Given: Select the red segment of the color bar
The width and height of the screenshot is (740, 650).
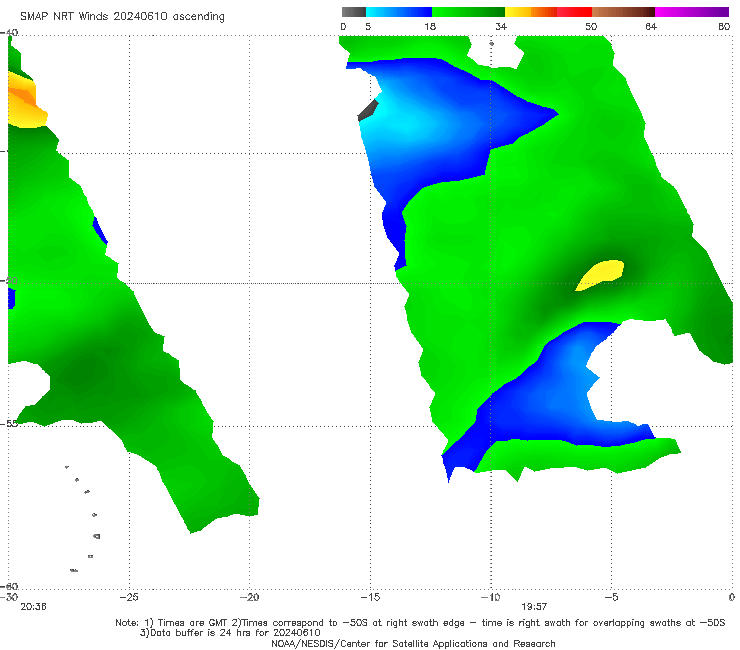Looking at the screenshot, I should 574,12.
